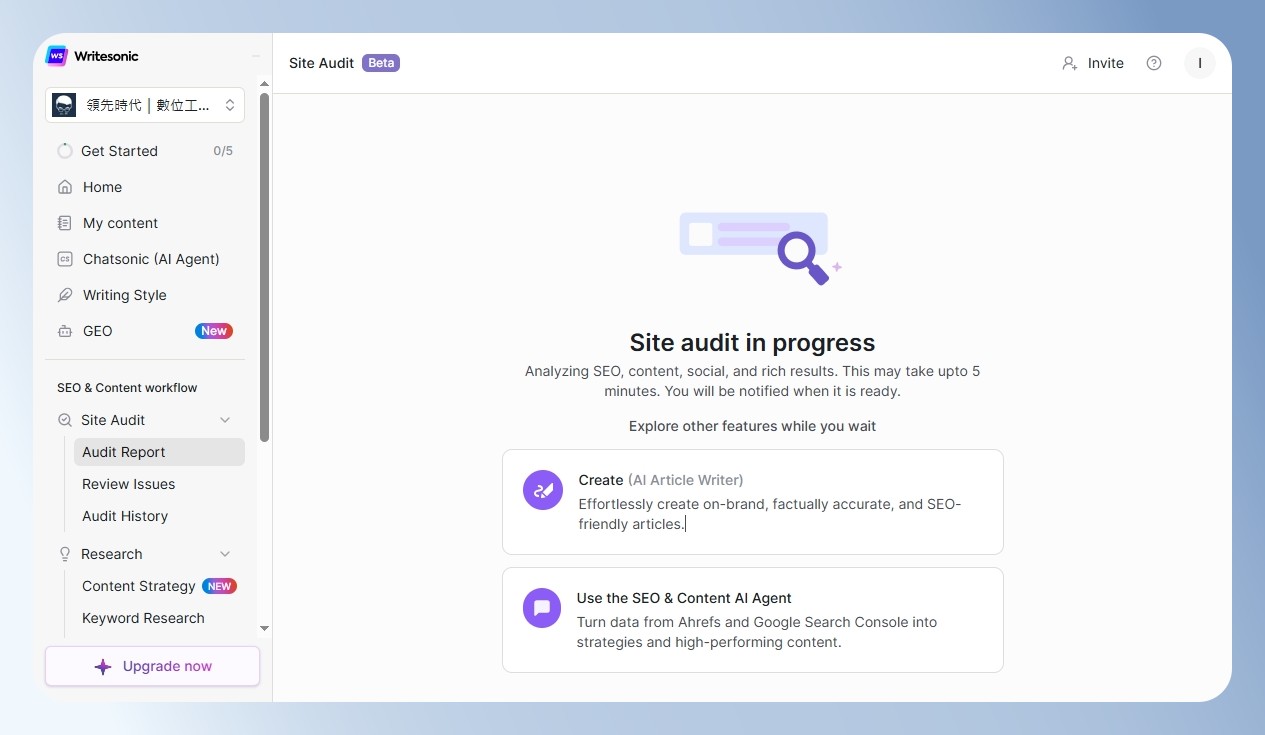Open the user avatar "I" menu
Viewport: 1265px width, 735px height.
tap(1199, 63)
